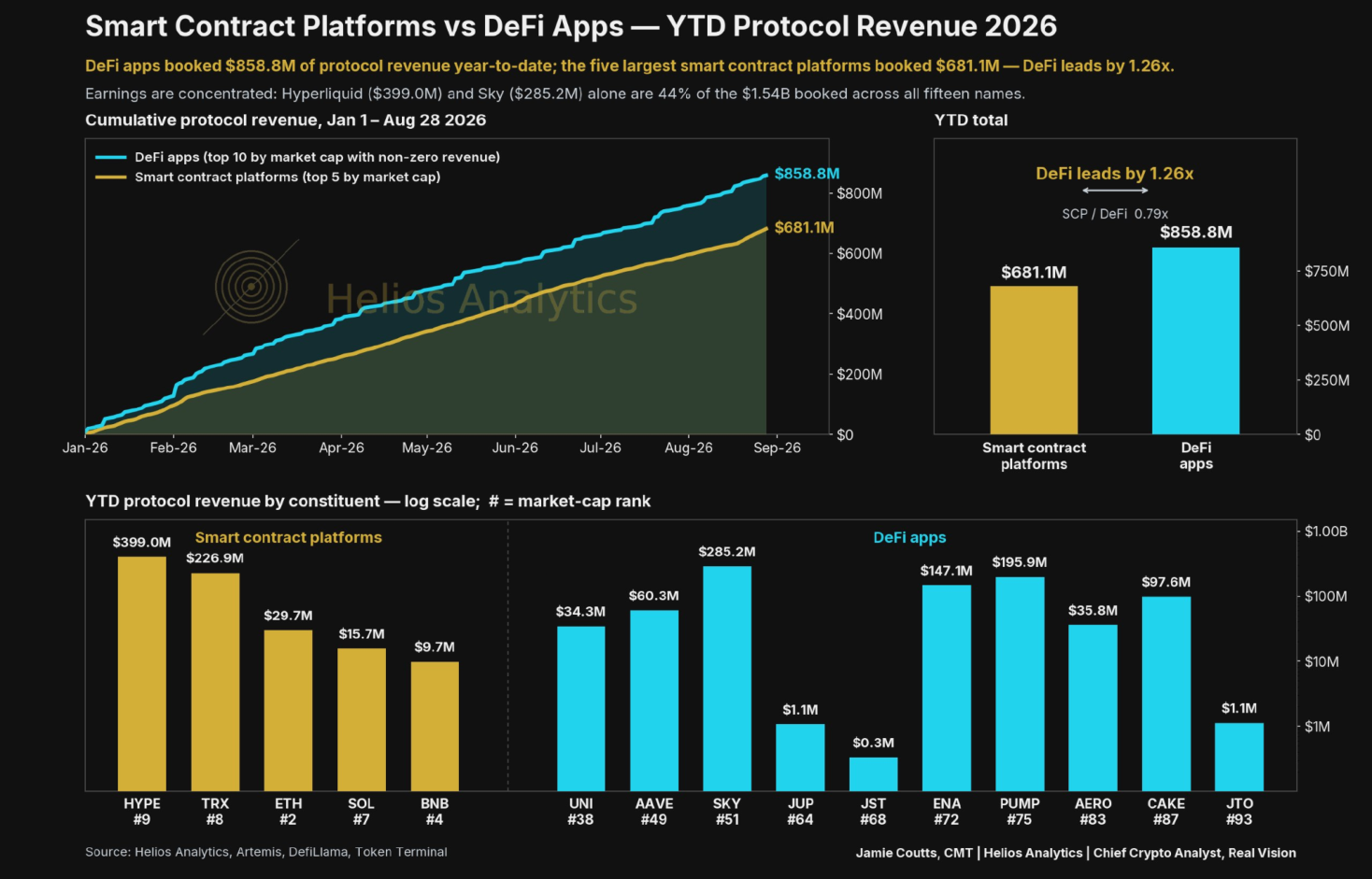
Task: Click the $60.3M value above AAVE
Action: point(654,596)
